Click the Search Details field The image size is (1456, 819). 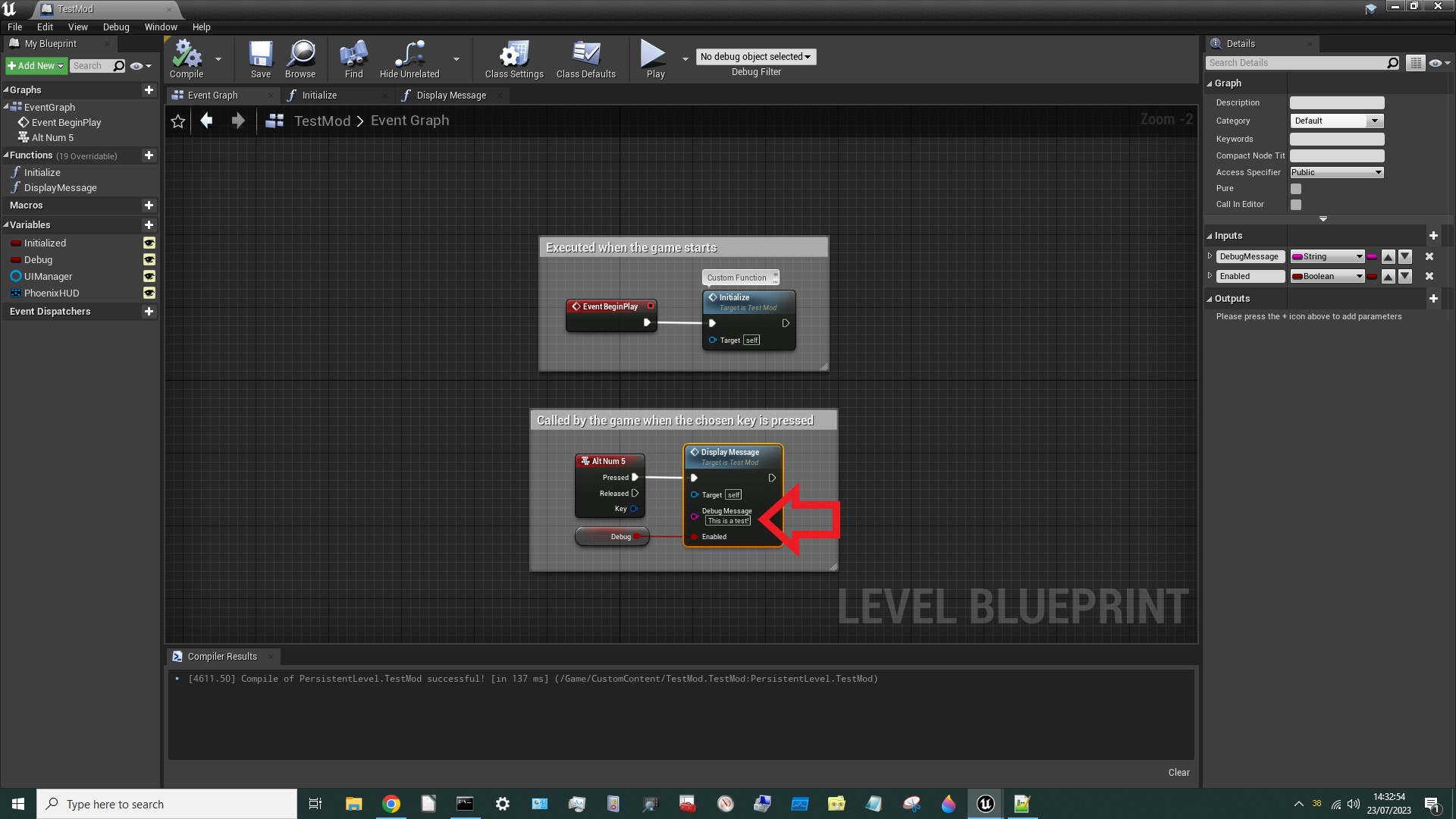[x=1295, y=63]
